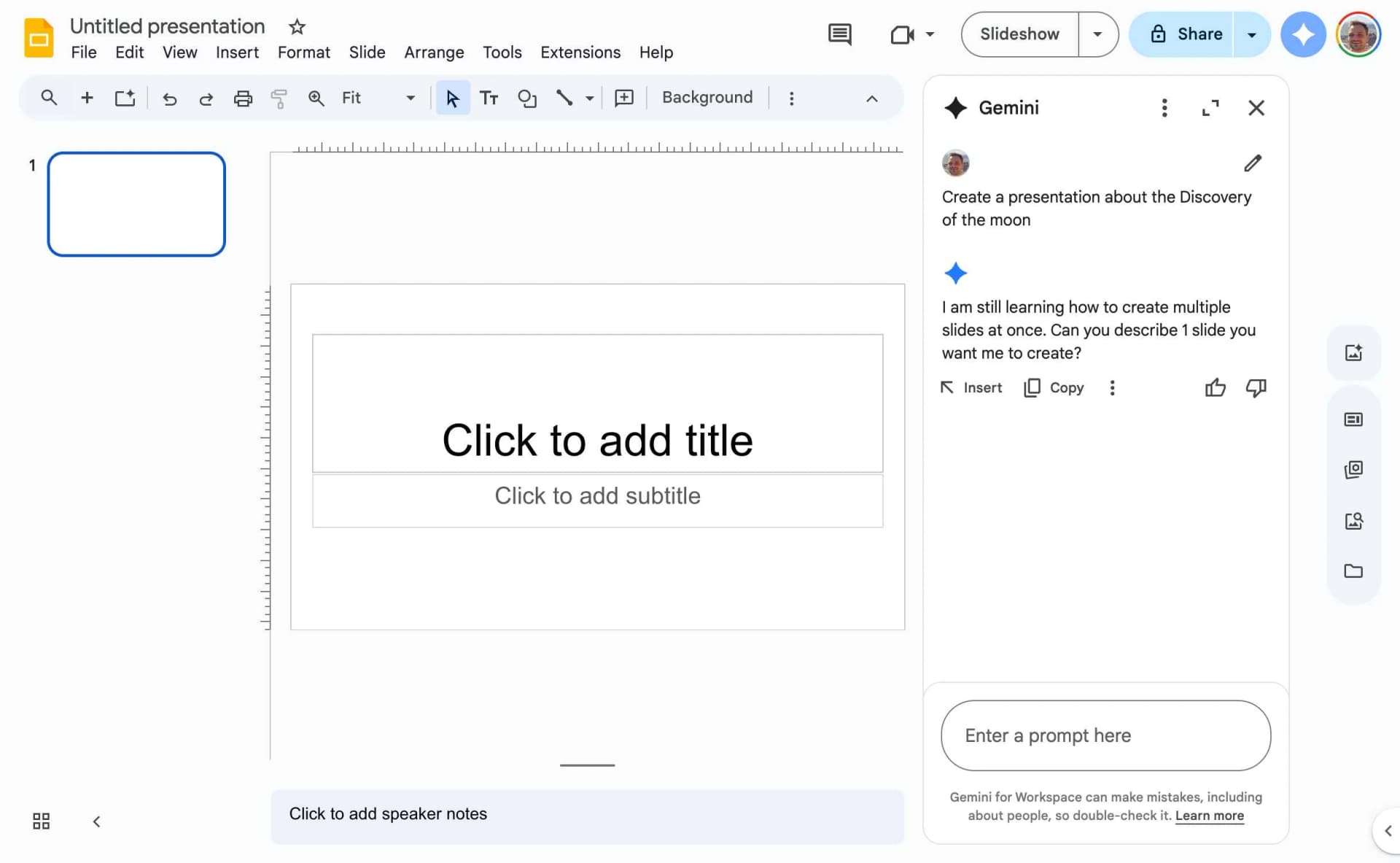Select the Line tool
This screenshot has height=863, width=1400.
coord(564,98)
